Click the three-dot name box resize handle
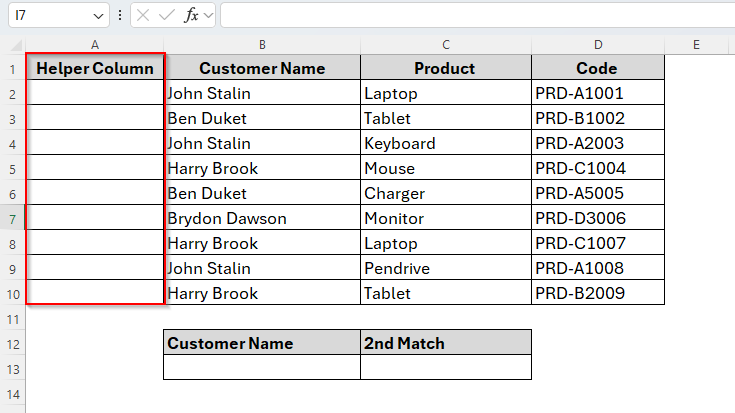The height and width of the screenshot is (413, 735). point(120,15)
